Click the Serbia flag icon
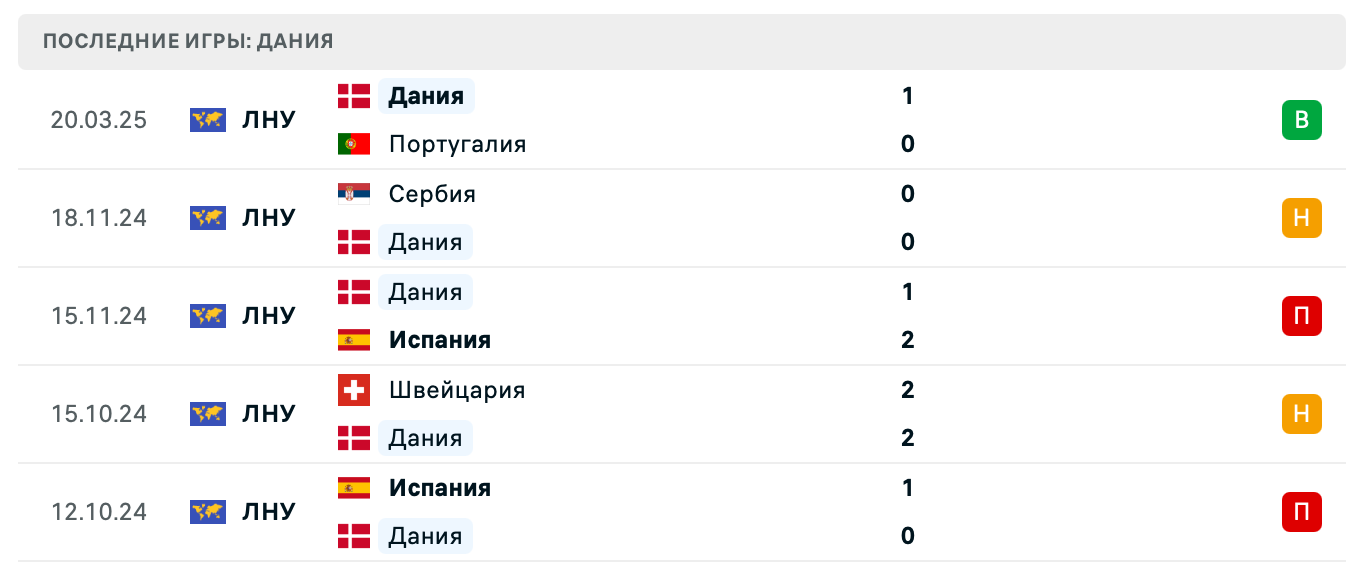This screenshot has width=1362, height=576. 354,194
